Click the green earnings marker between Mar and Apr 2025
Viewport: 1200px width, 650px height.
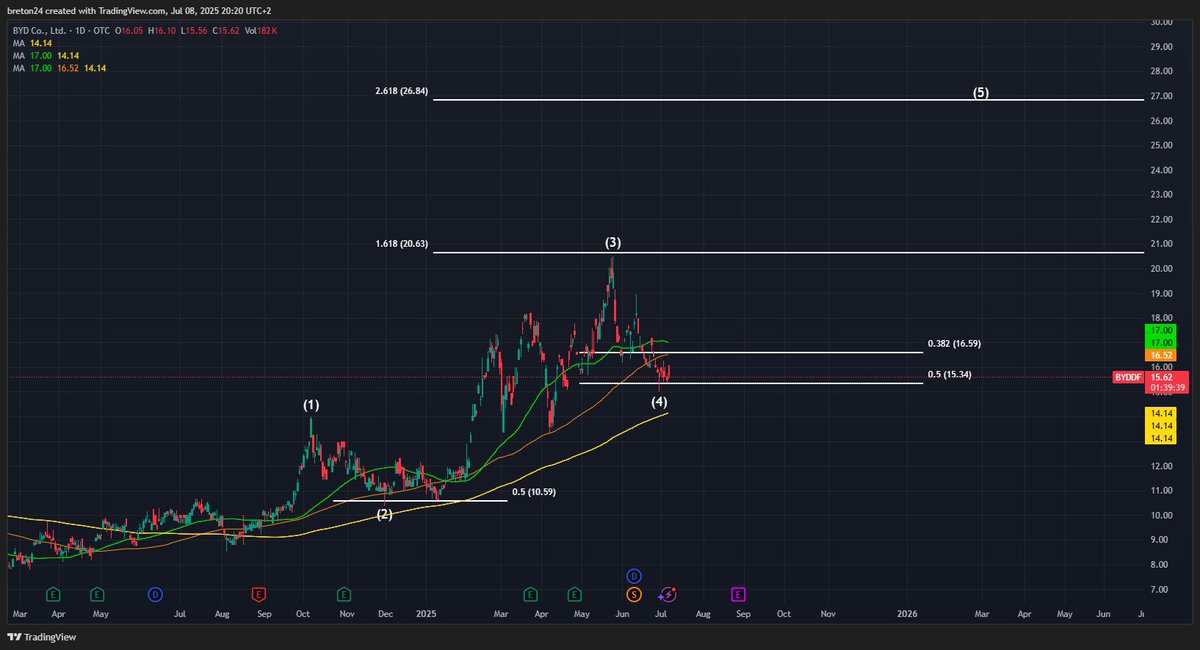tap(529, 594)
